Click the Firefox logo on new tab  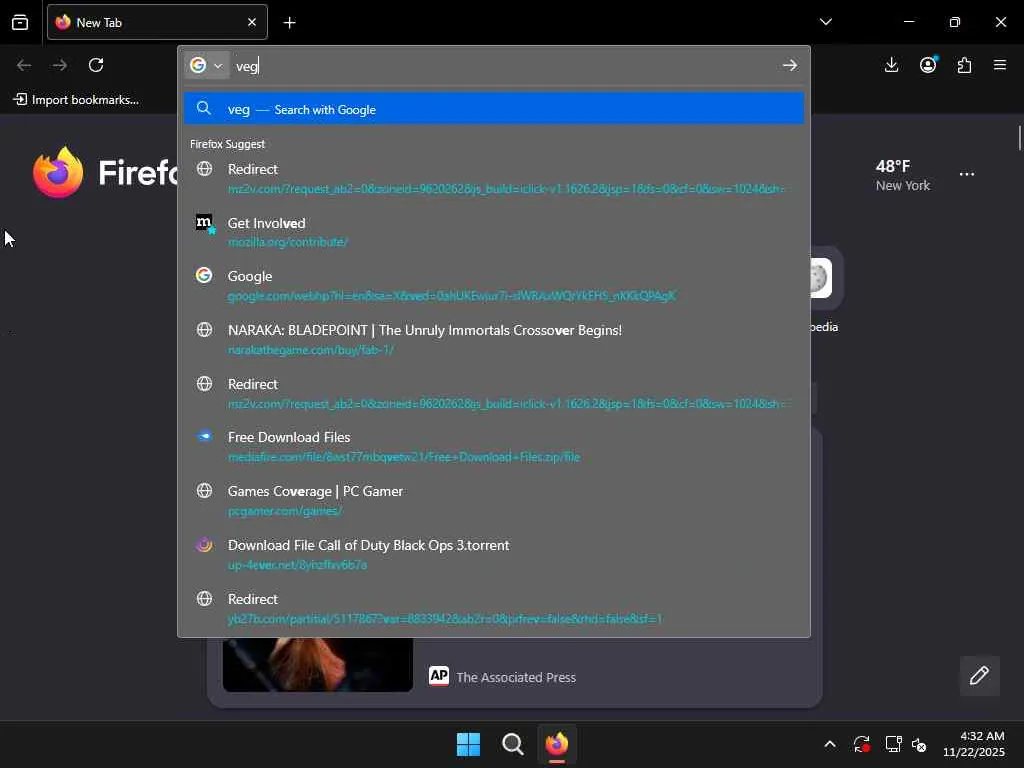click(59, 172)
